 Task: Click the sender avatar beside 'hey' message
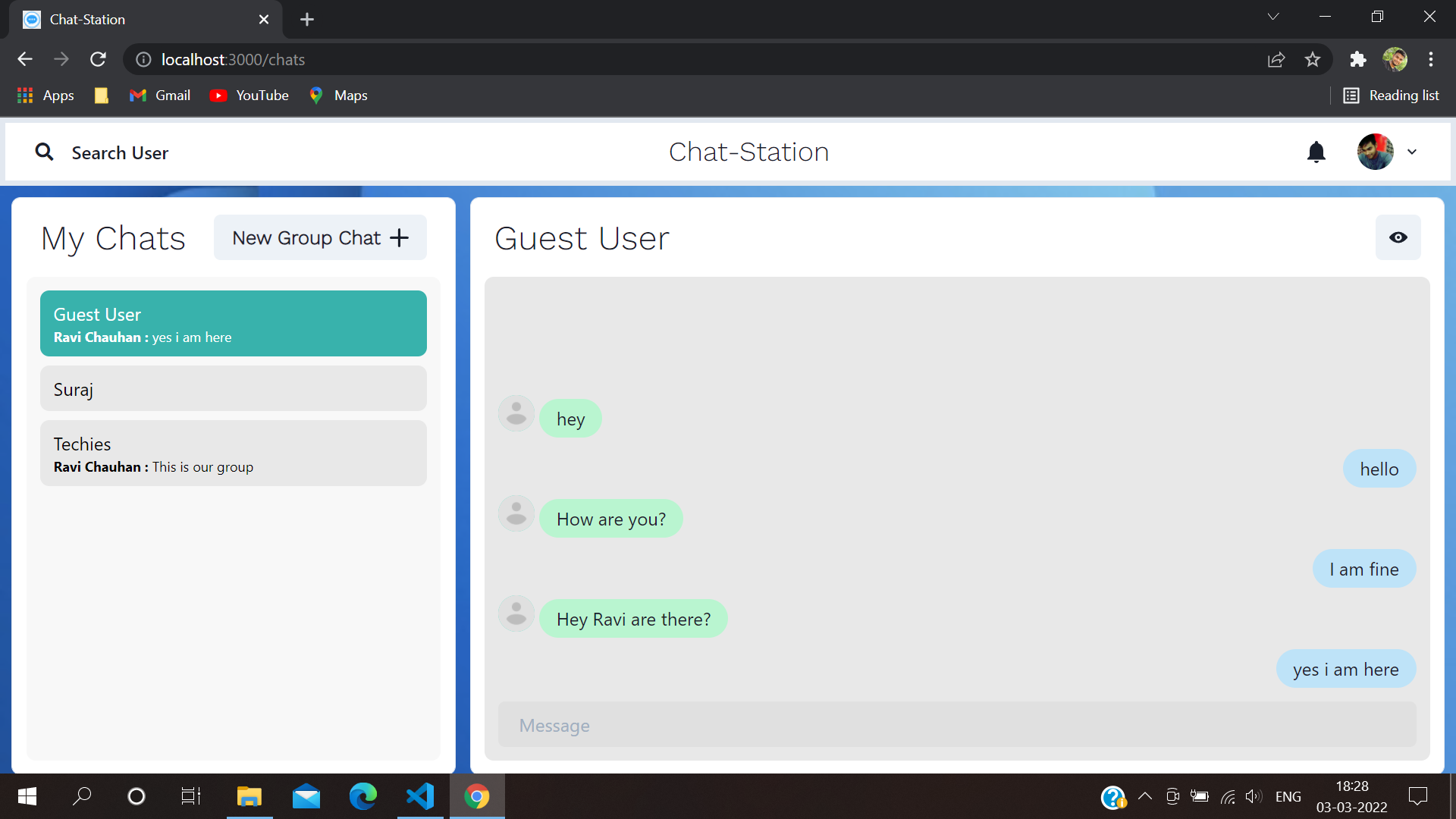click(x=516, y=413)
